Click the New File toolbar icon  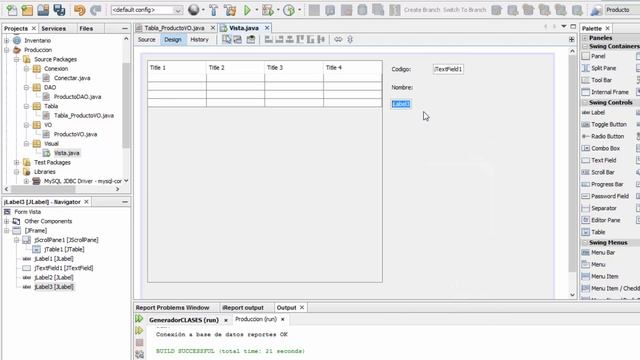[12, 10]
